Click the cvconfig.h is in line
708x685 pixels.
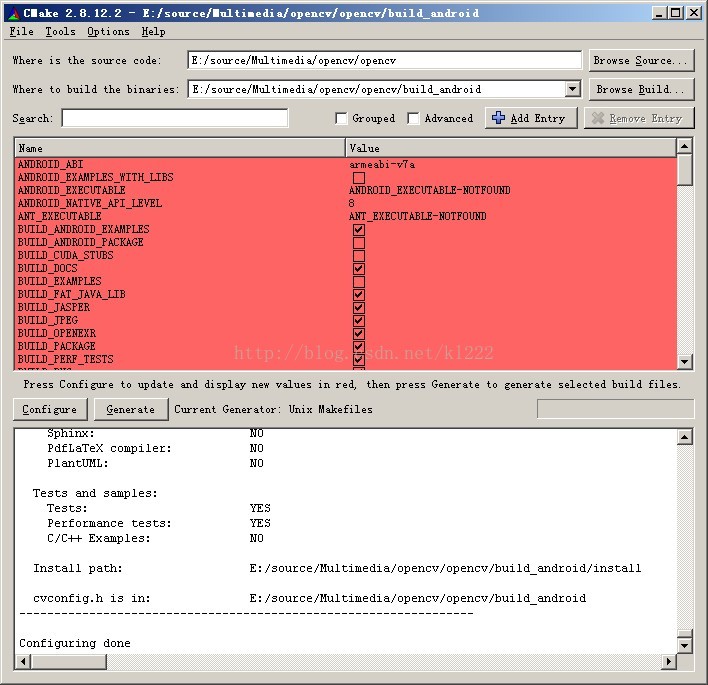[310, 598]
